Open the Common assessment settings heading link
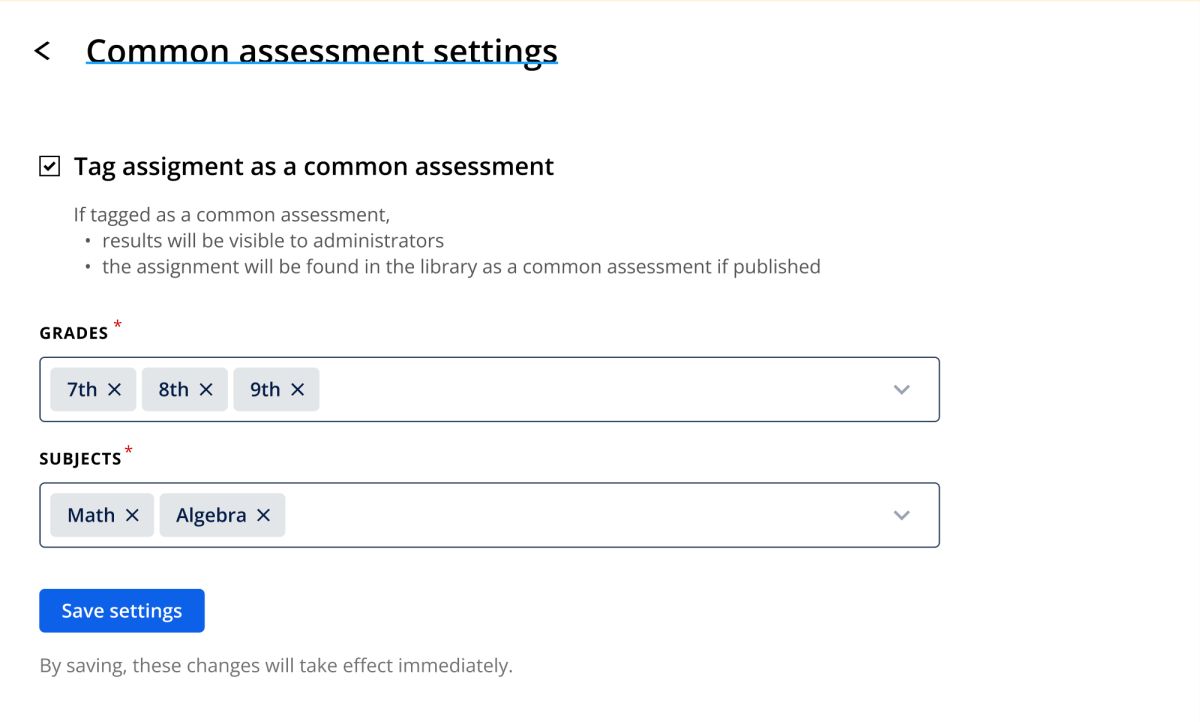 pyautogui.click(x=321, y=51)
